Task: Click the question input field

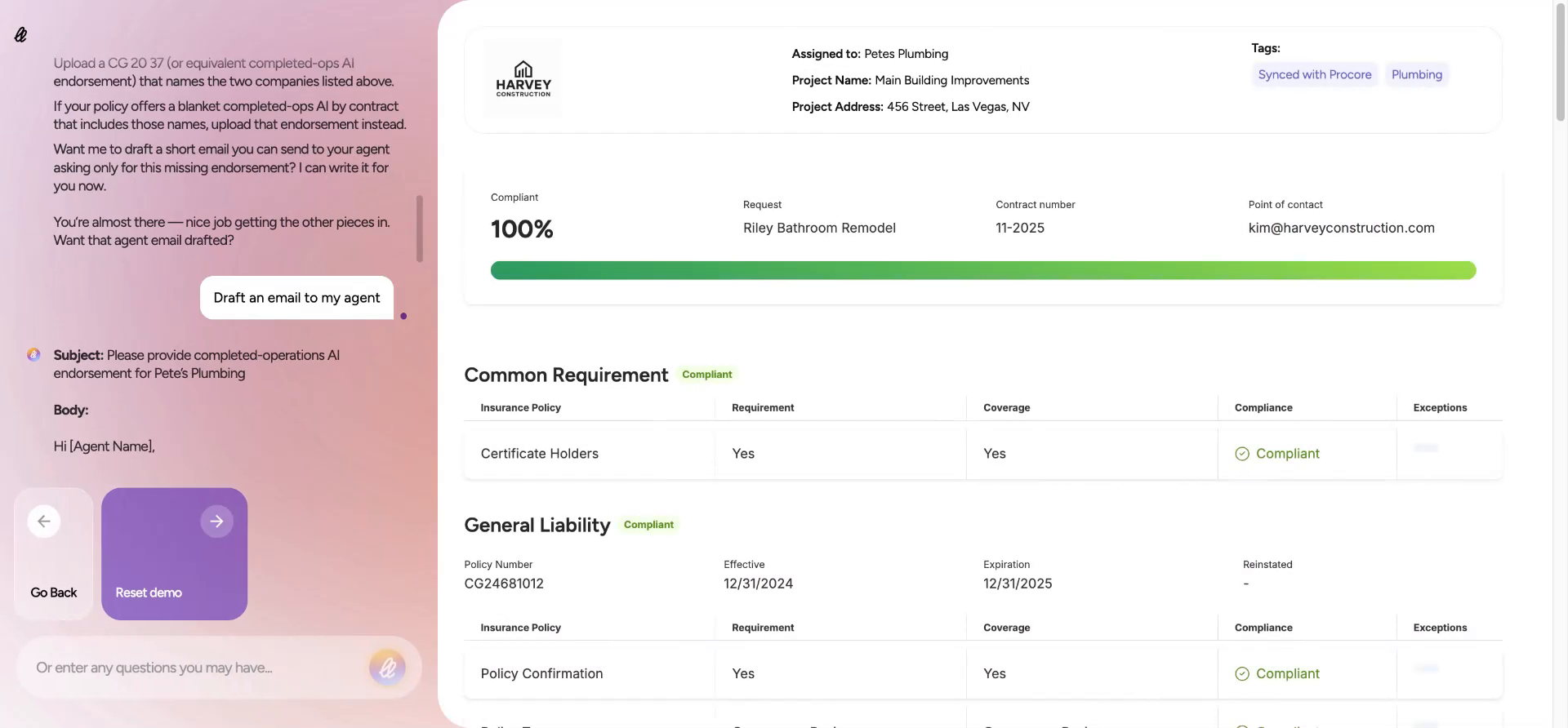Action: point(196,668)
